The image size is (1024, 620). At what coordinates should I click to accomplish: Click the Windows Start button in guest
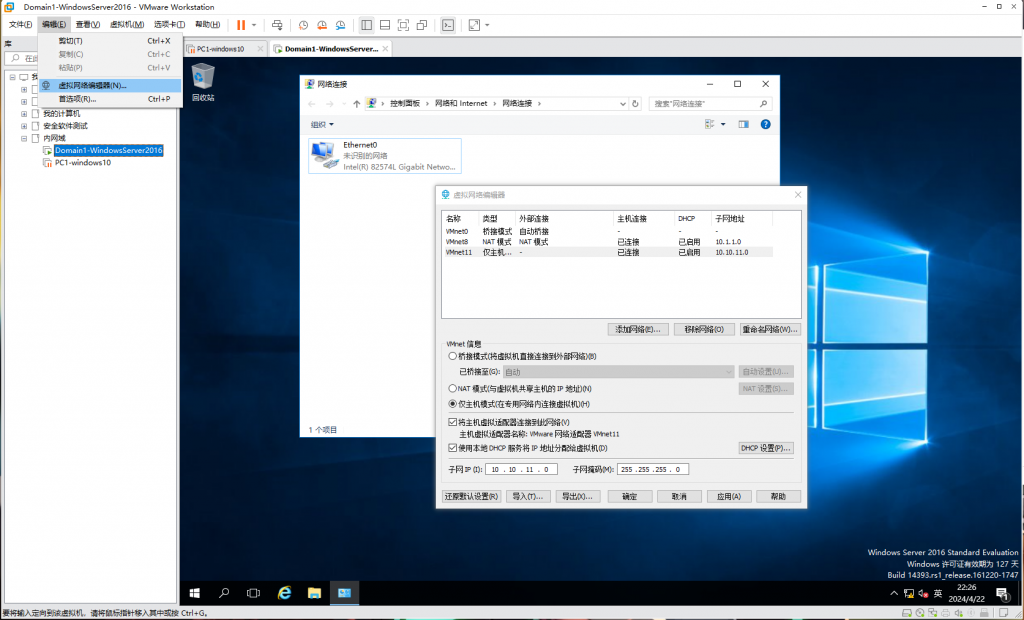pos(195,593)
